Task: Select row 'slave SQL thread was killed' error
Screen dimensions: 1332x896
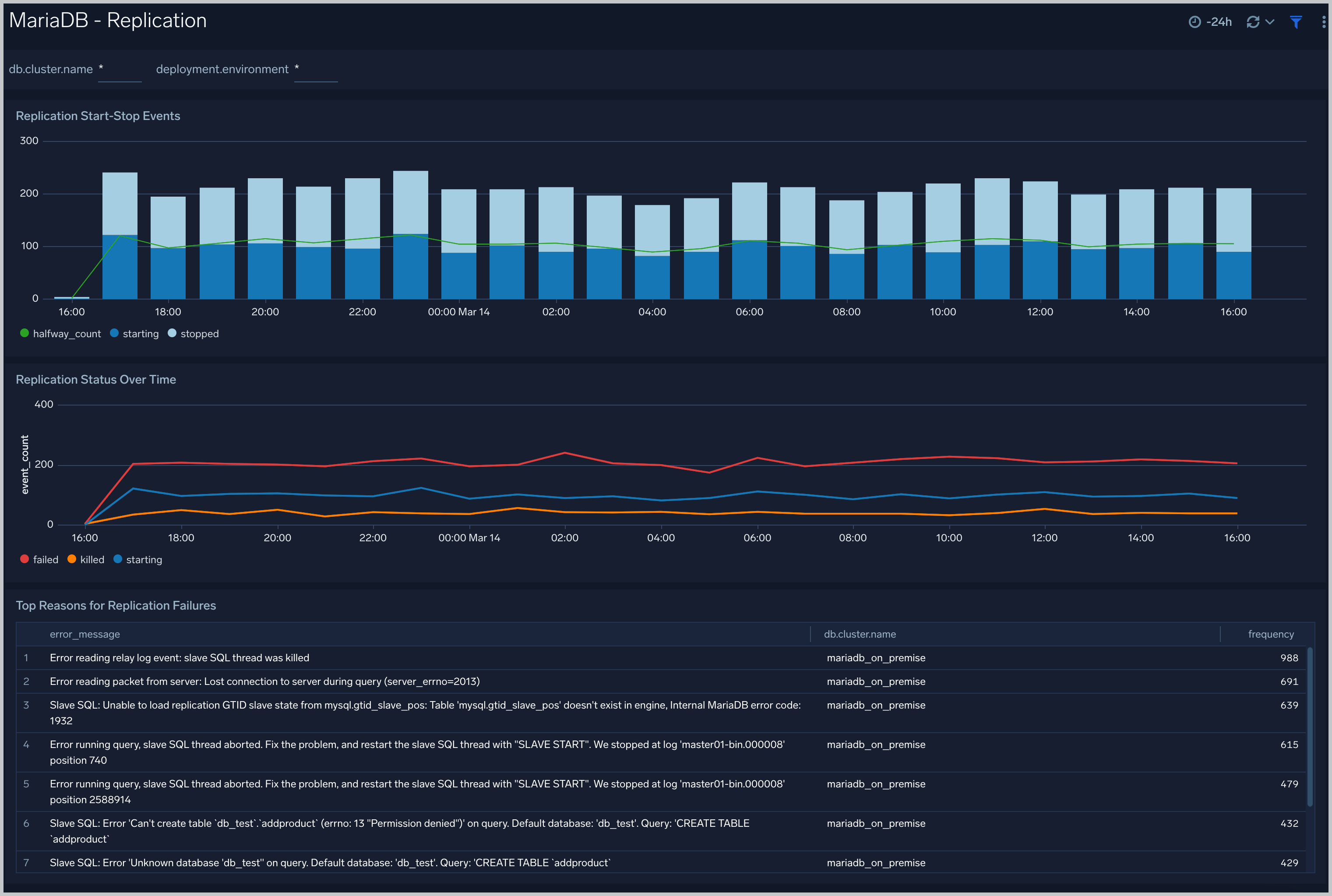Action: click(x=661, y=658)
